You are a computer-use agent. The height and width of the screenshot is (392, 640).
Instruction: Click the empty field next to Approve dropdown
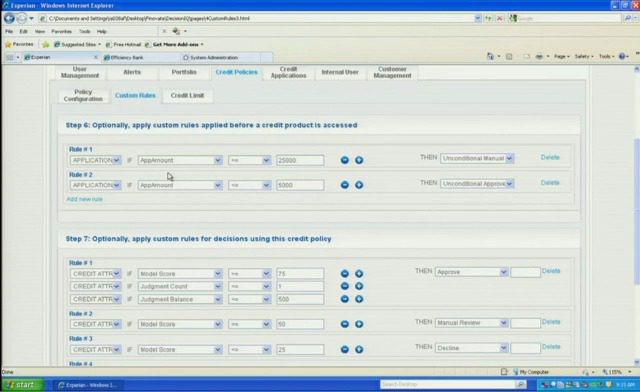pyautogui.click(x=525, y=272)
